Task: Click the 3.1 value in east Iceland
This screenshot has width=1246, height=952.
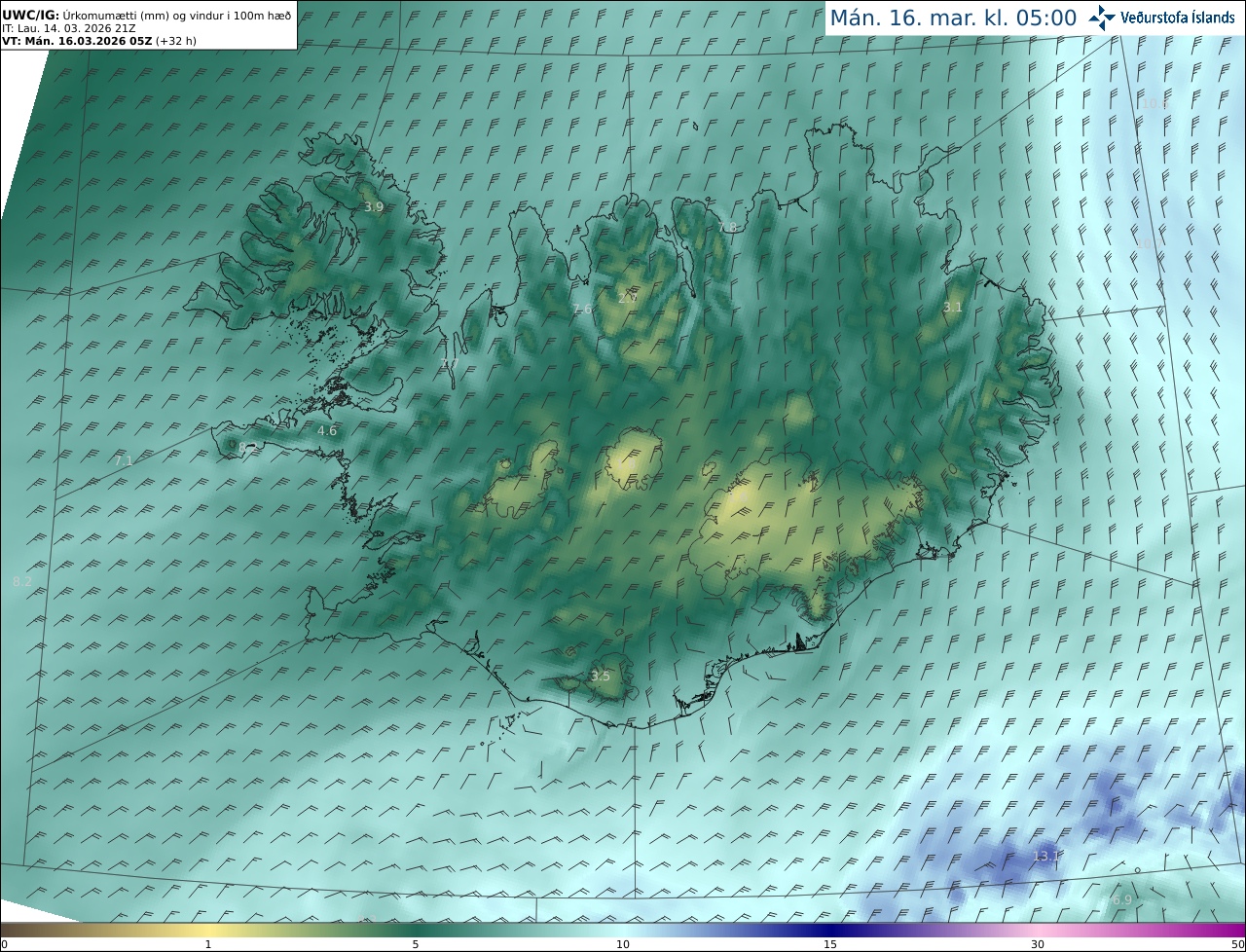Action: [952, 308]
